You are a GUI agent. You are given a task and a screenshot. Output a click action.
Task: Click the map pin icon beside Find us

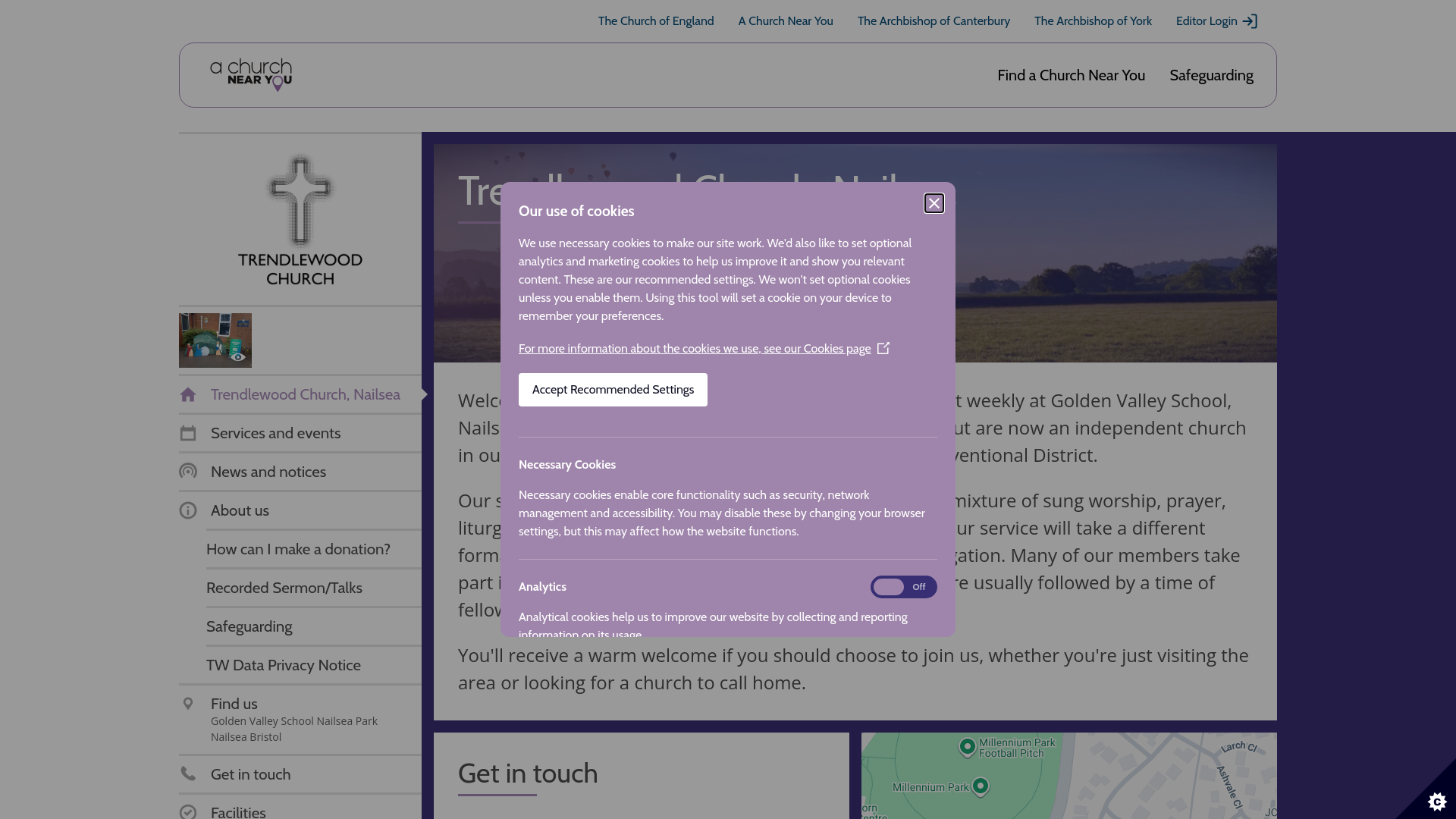pos(188,704)
